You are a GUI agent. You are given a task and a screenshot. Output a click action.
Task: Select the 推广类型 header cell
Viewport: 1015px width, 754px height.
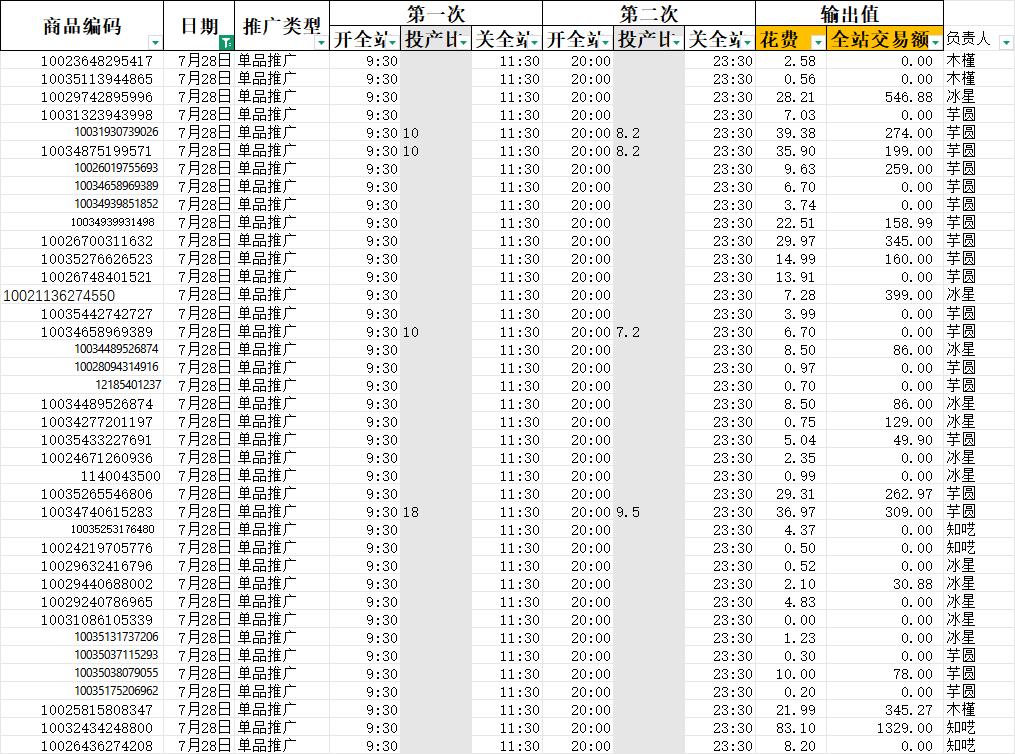pyautogui.click(x=282, y=26)
